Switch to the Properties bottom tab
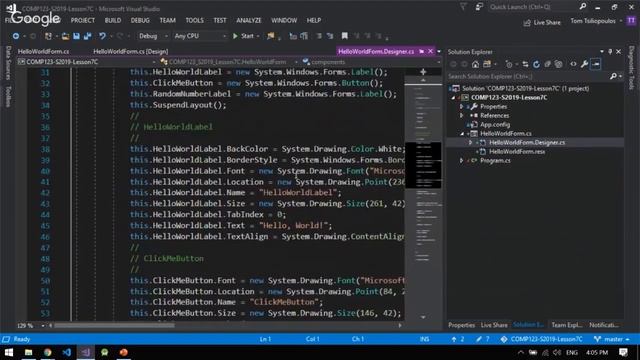Image resolution: width=640 pixels, height=360 pixels. click(x=462, y=325)
